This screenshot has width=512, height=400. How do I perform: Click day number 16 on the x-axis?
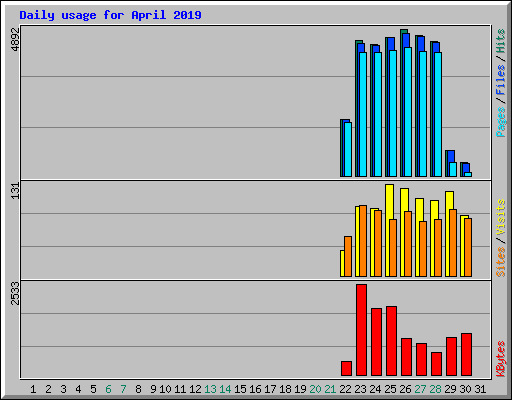(255, 389)
